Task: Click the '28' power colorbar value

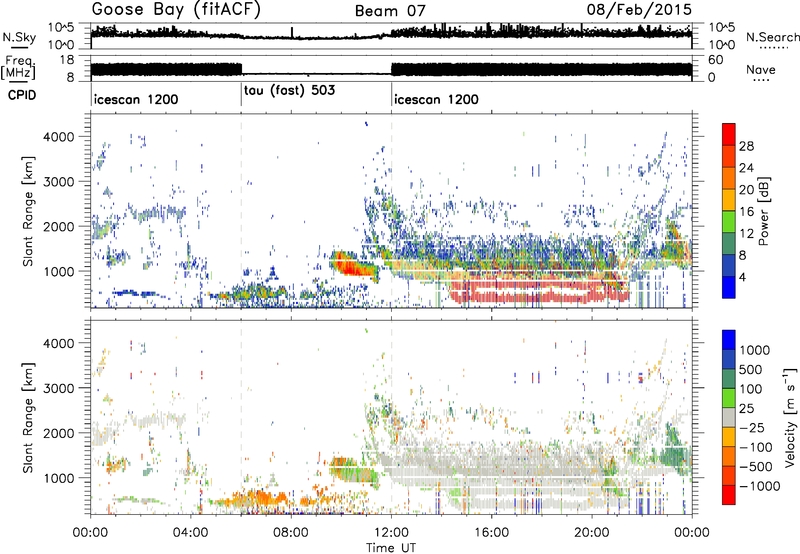Action: tap(746, 146)
